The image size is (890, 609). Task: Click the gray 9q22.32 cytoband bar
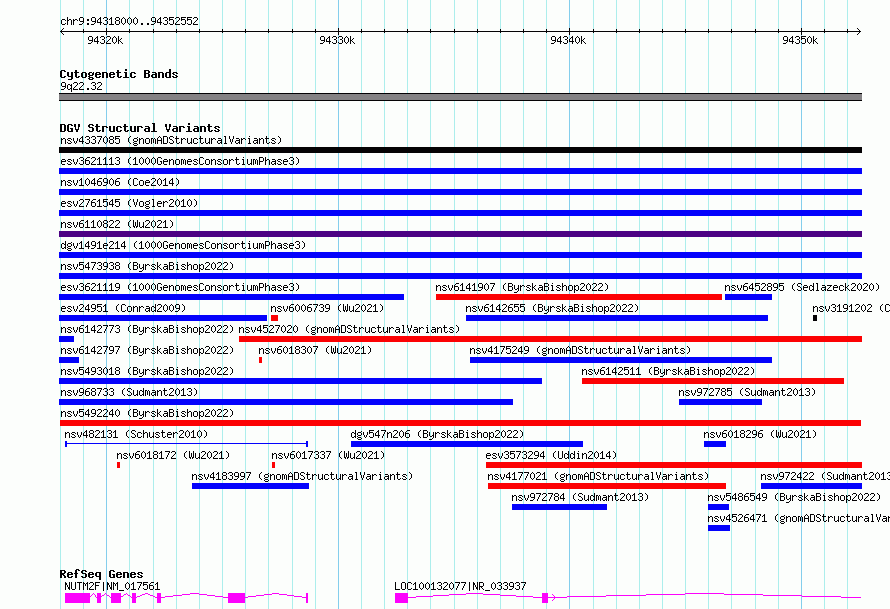[460, 97]
